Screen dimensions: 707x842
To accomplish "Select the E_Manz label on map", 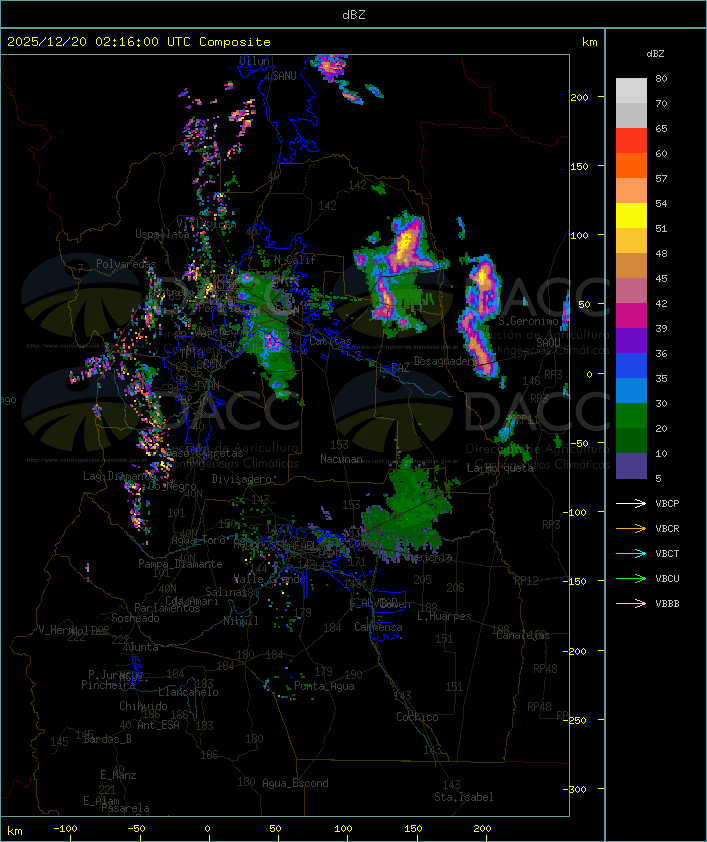I will click(118, 775).
